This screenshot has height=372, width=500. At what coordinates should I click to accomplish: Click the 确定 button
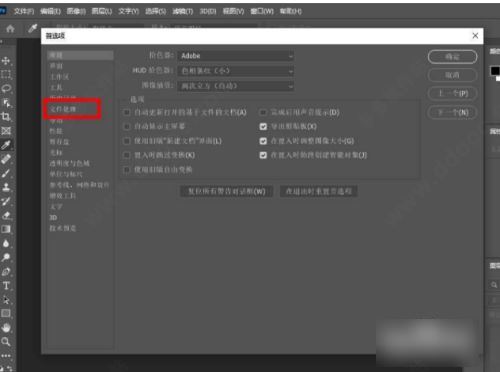[452, 57]
